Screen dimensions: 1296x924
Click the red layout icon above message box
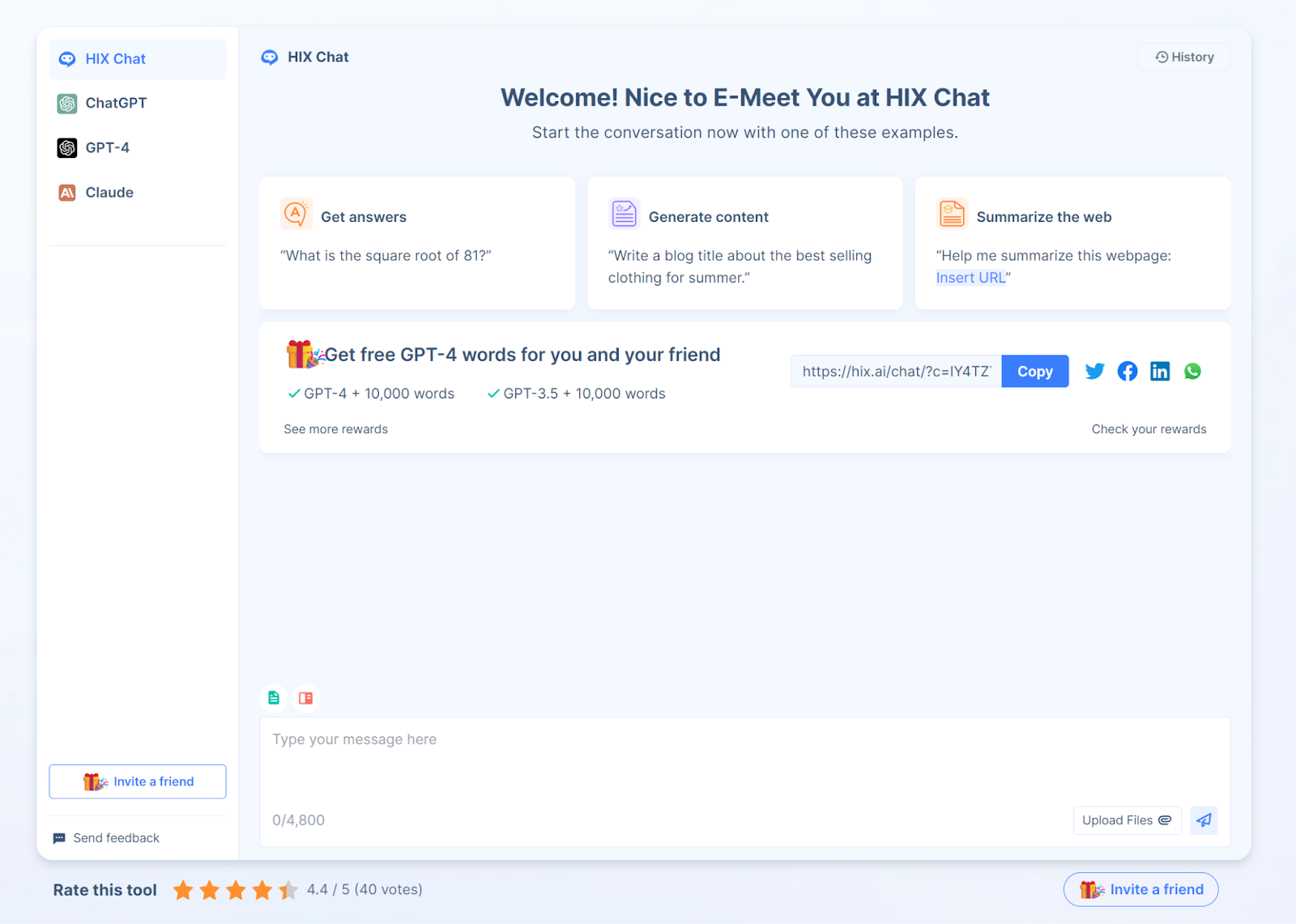305,698
